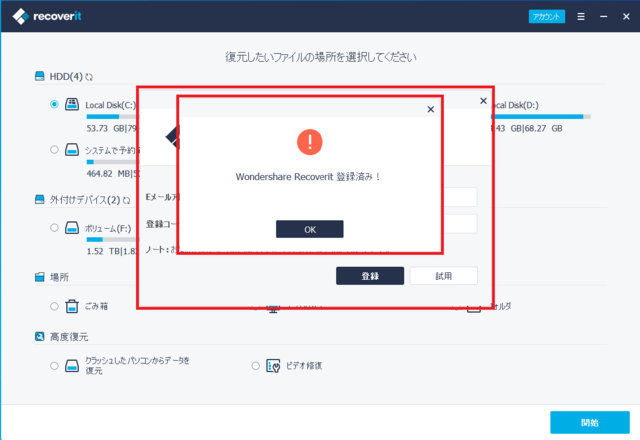Click the クラッシュしたパソコンからデータを復元 label

[x=137, y=366]
